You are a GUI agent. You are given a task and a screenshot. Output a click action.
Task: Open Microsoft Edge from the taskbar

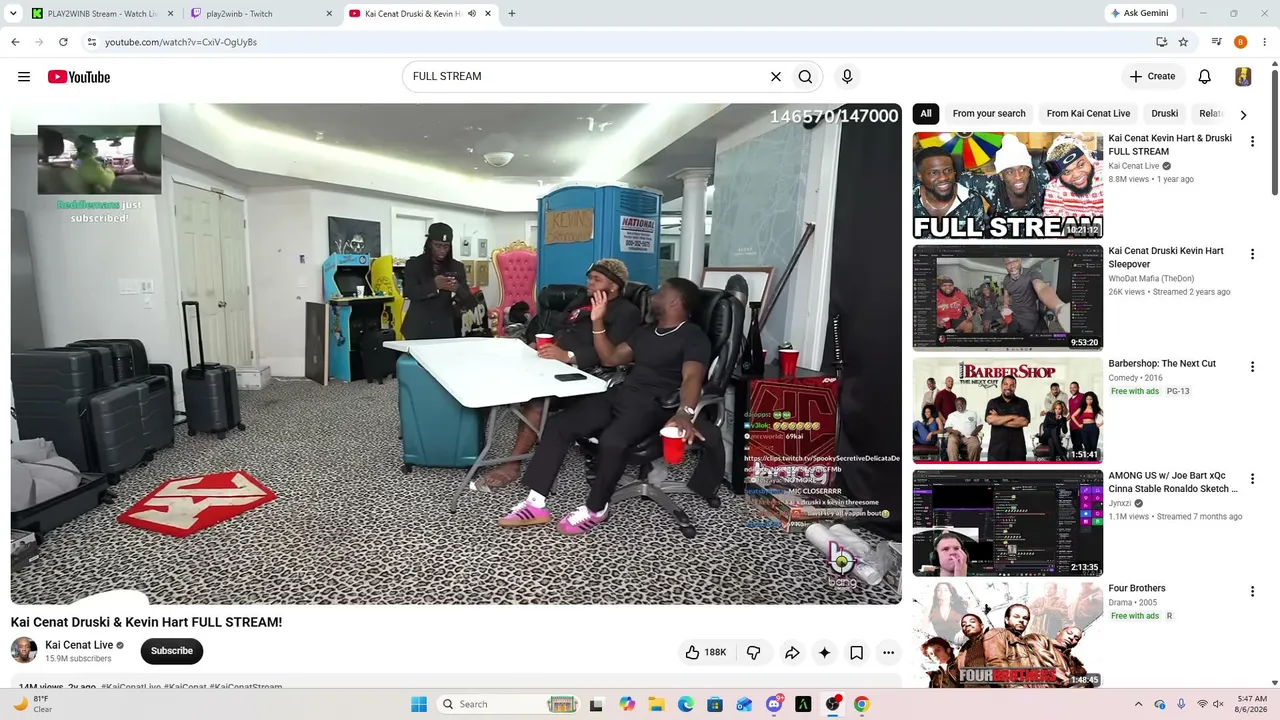685,704
